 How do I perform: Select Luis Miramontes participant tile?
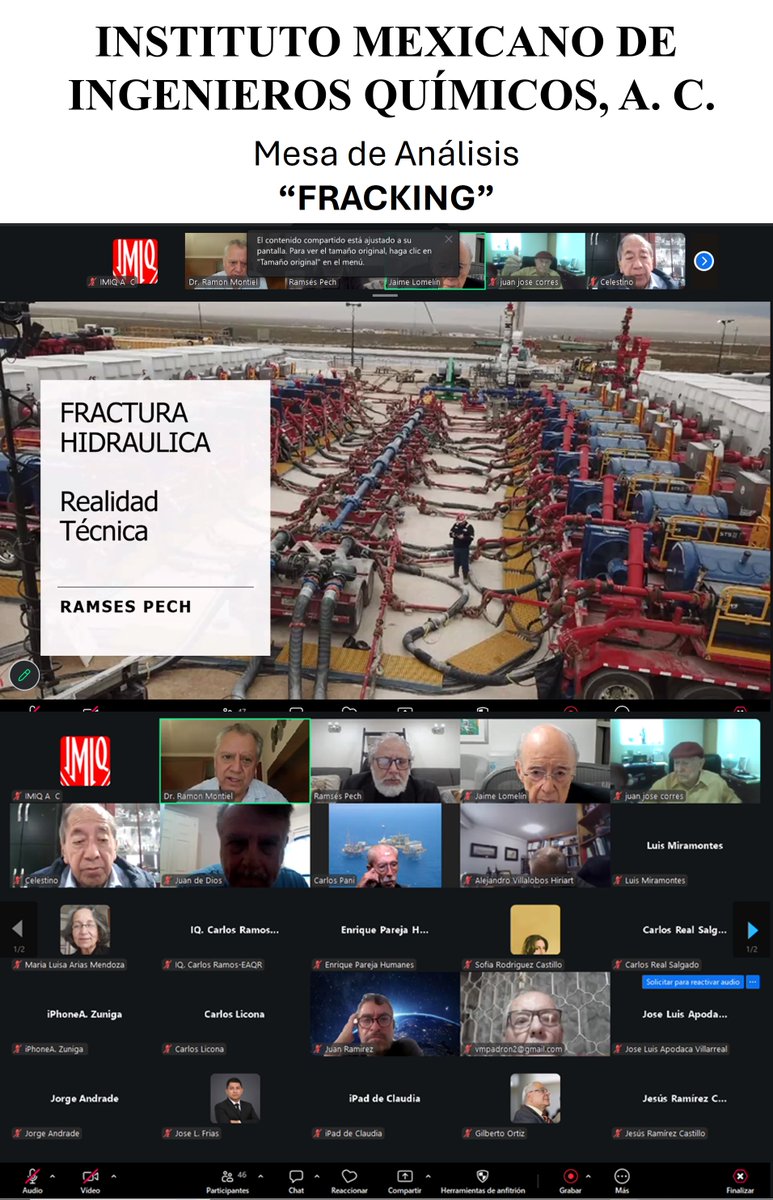[x=685, y=846]
